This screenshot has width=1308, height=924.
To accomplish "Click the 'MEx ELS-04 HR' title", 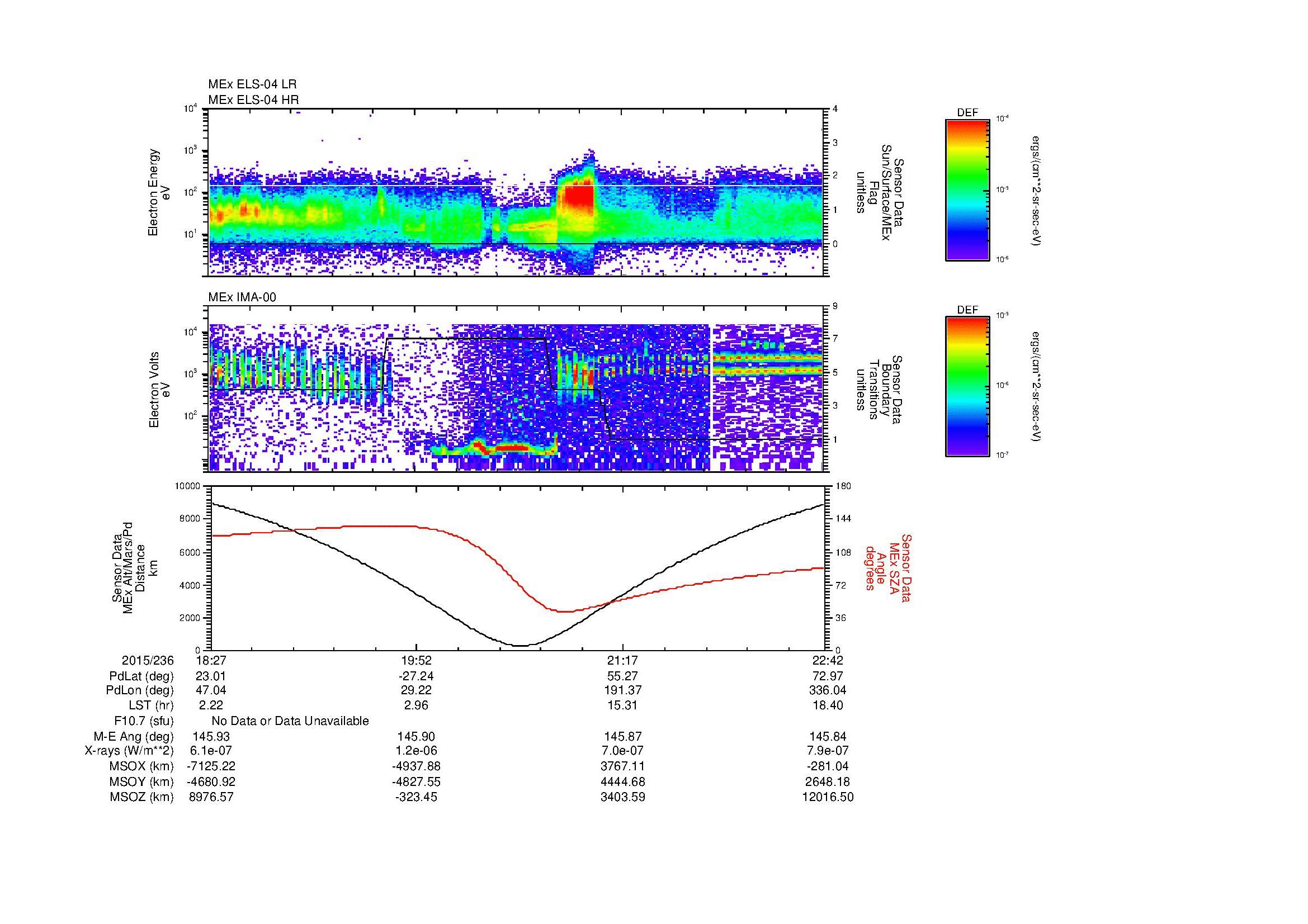I will tap(253, 100).
